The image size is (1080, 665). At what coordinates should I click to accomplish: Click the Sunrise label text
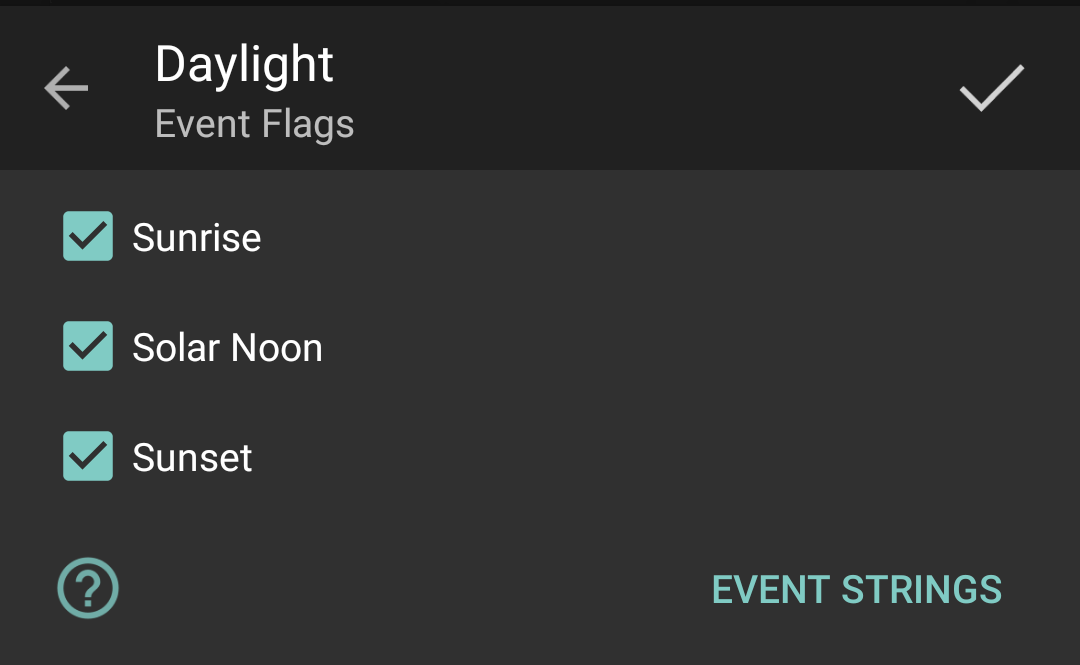pyautogui.click(x=197, y=238)
